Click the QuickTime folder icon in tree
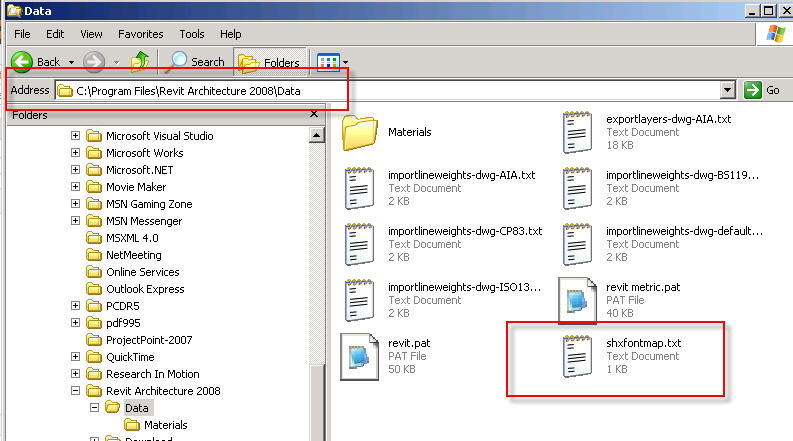 click(94, 357)
